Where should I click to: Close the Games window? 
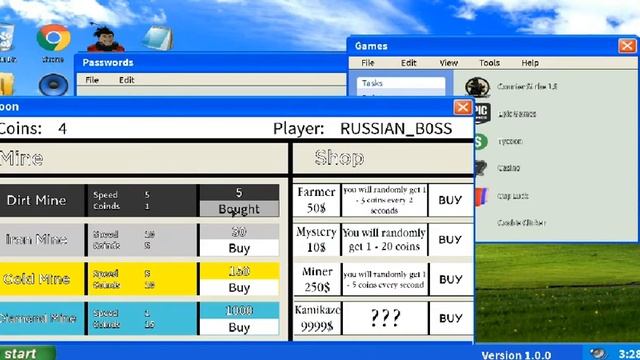(627, 46)
